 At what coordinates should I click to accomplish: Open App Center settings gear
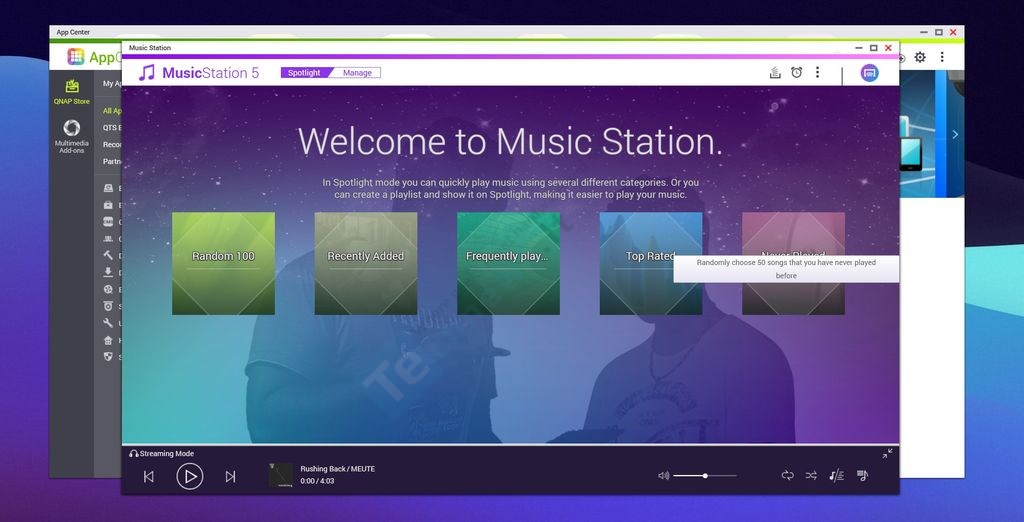click(x=920, y=57)
